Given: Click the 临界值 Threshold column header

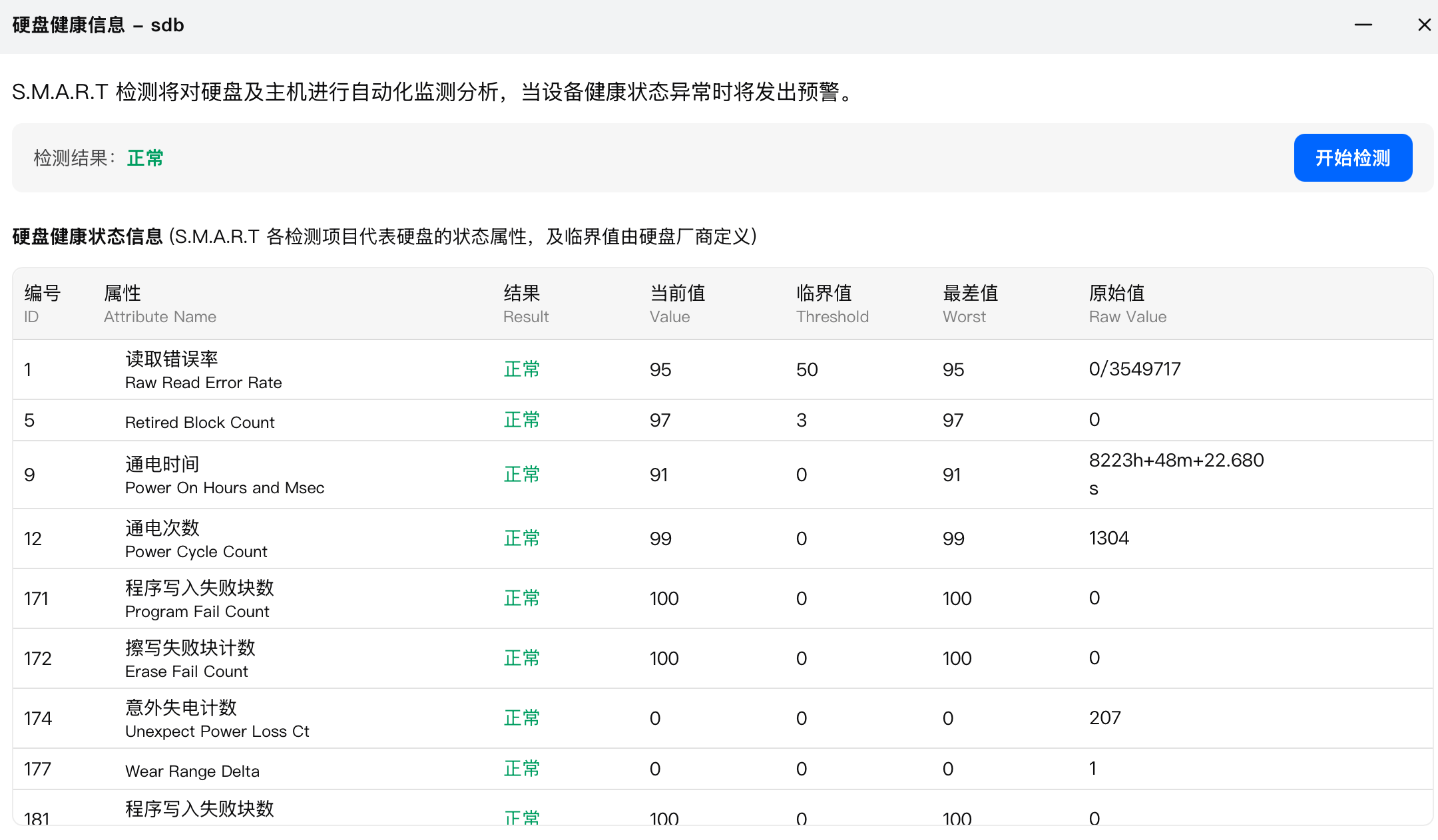Looking at the screenshot, I should pos(832,304).
